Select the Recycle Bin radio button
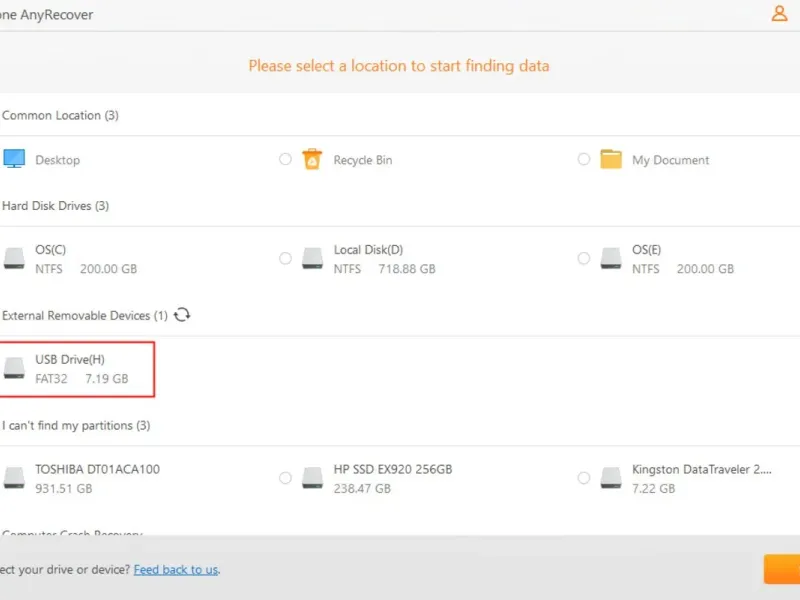800x600 pixels. coord(285,159)
